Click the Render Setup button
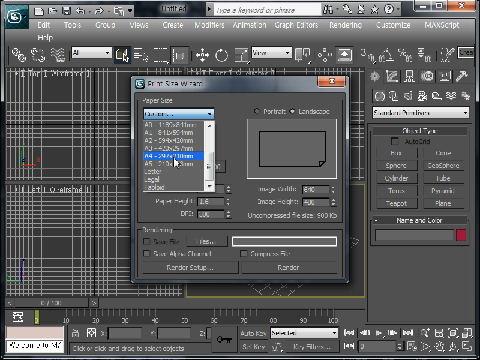This screenshot has height=360, width=480. [x=190, y=268]
